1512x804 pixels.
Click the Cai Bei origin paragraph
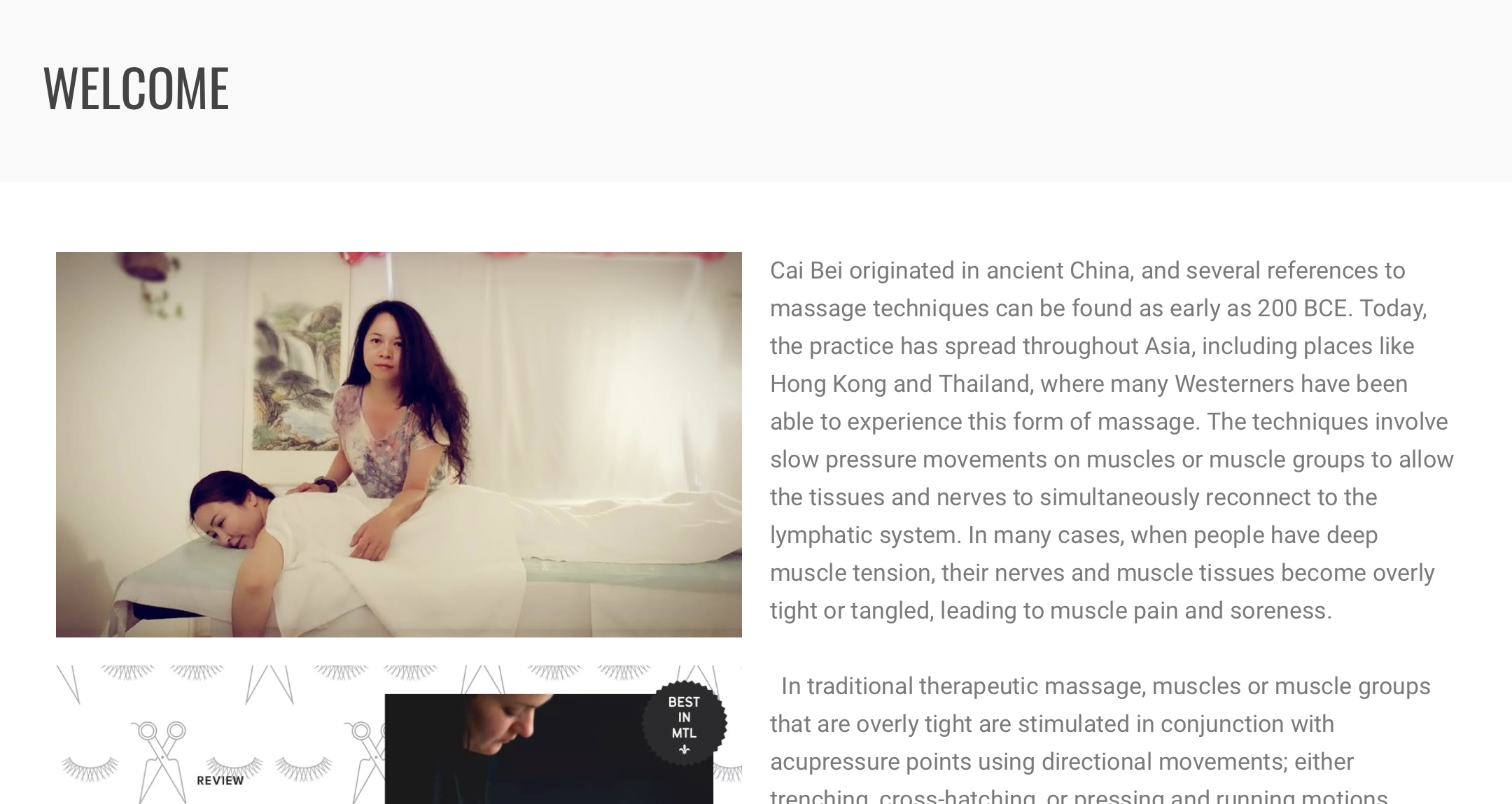tap(1112, 440)
